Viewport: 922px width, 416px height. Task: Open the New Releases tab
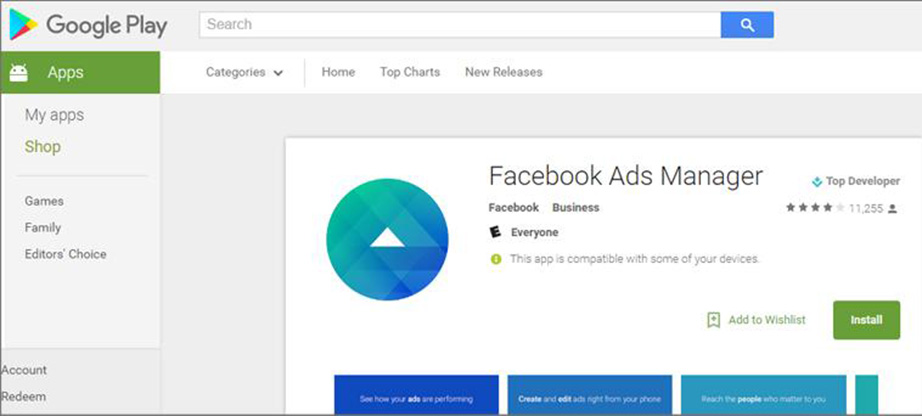[x=504, y=72]
